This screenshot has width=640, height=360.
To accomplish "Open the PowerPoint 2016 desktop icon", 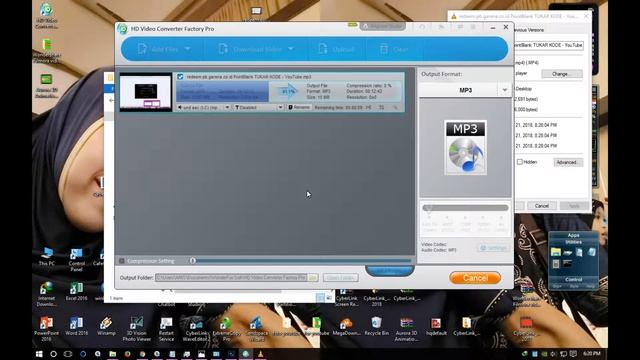I will tap(46, 328).
